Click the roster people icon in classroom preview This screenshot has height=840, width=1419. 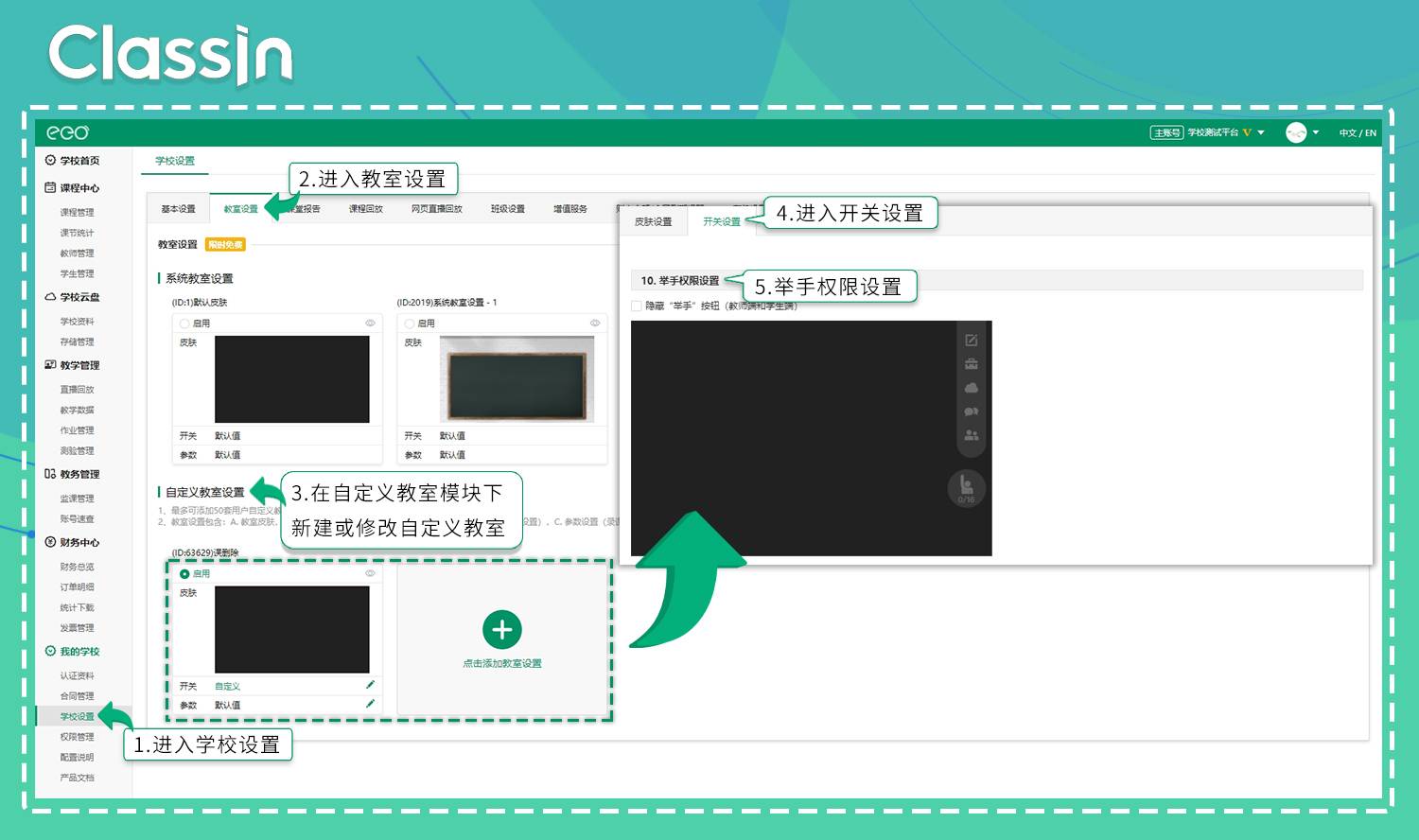click(x=971, y=435)
